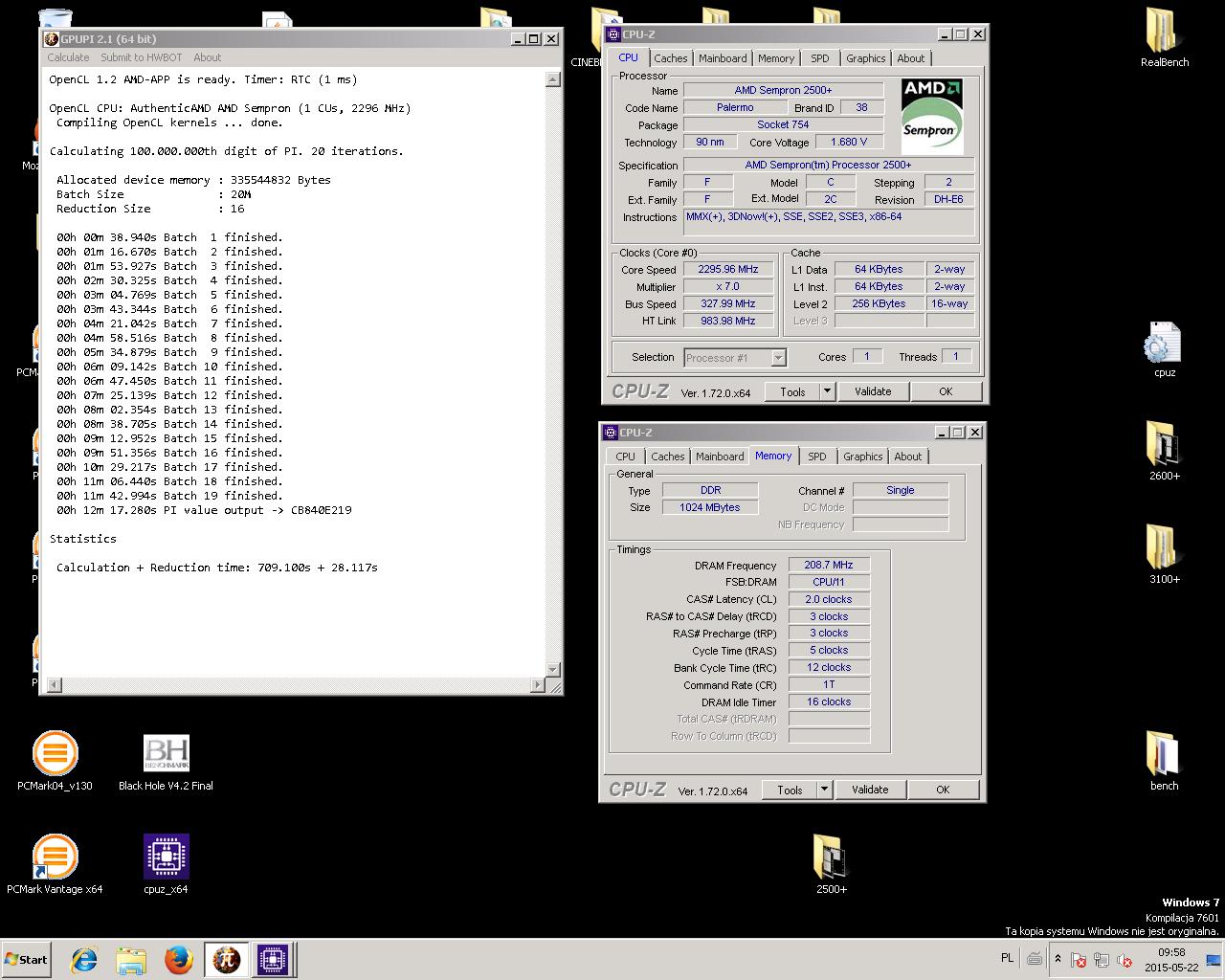This screenshot has width=1225, height=980.
Task: Switch to GPUPI taskbar button
Action: (x=226, y=960)
